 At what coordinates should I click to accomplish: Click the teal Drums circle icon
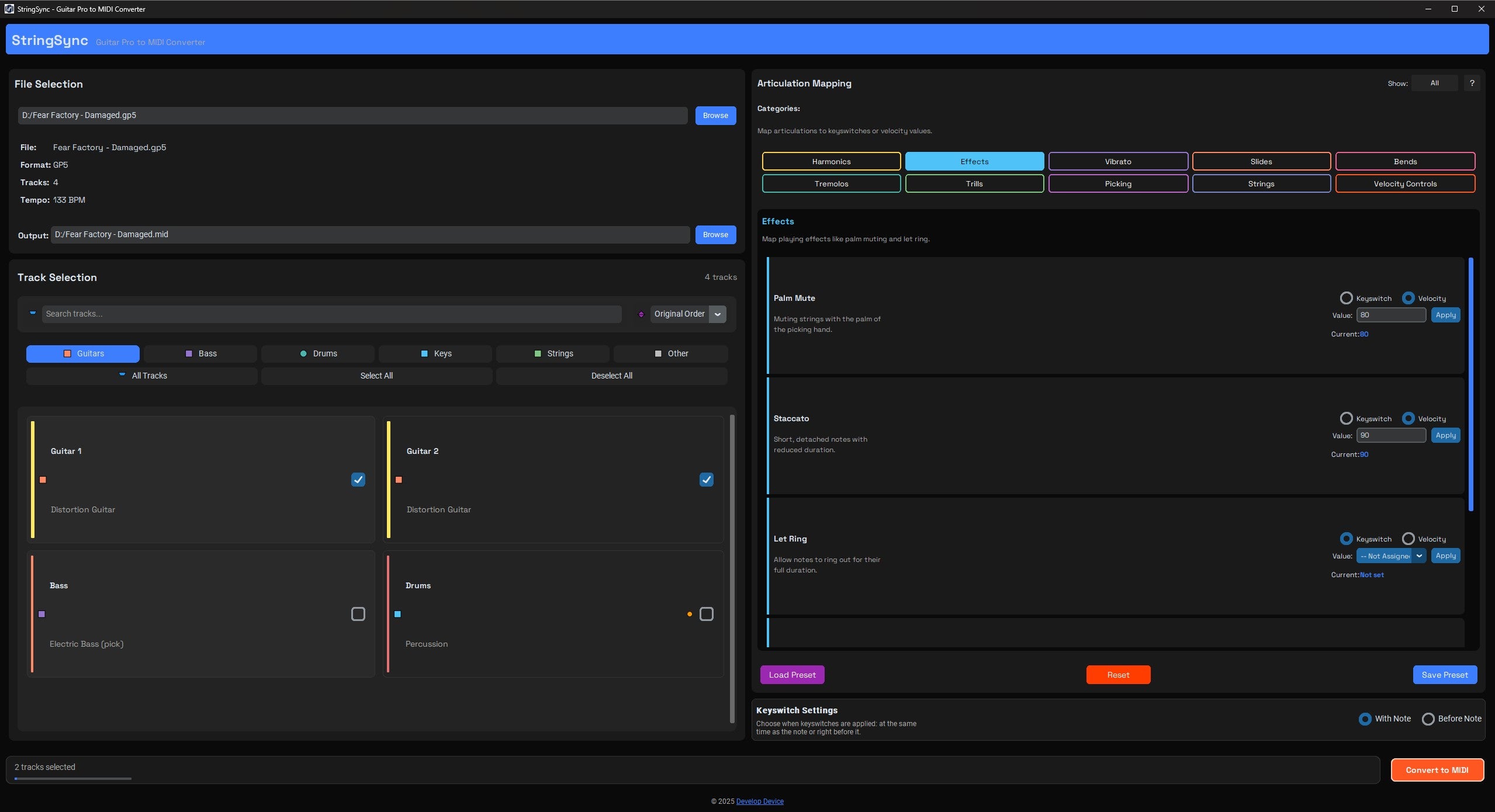coord(303,353)
